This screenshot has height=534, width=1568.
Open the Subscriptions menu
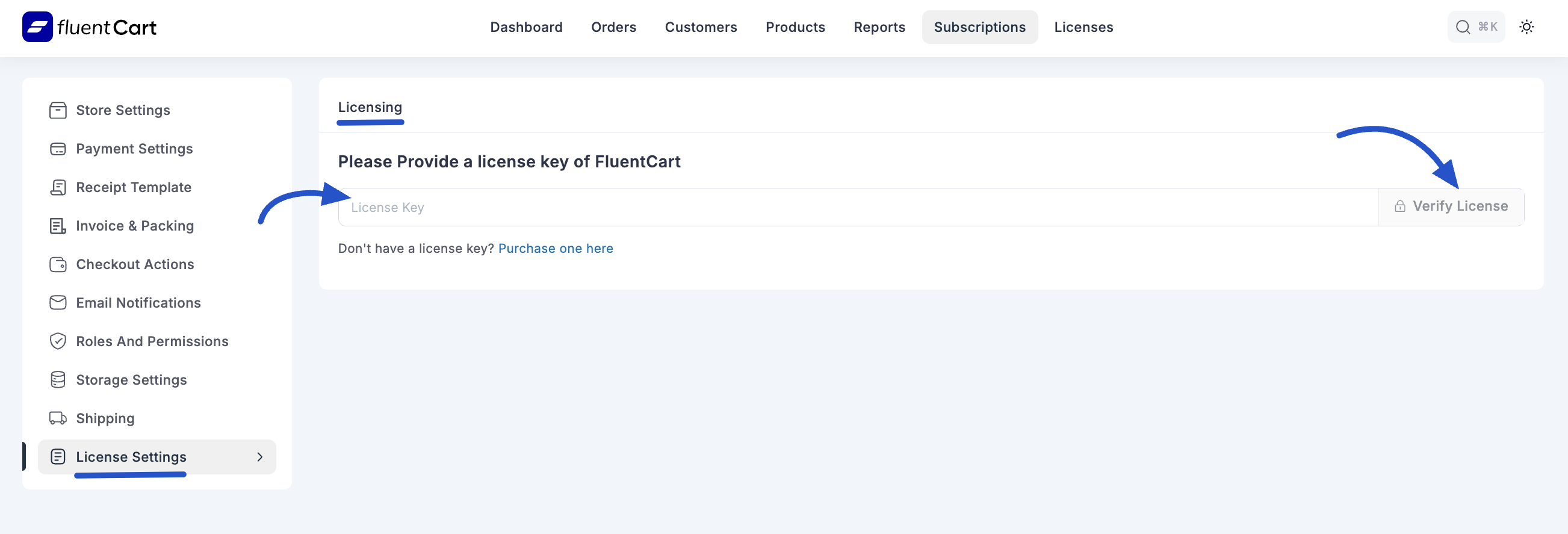click(979, 27)
